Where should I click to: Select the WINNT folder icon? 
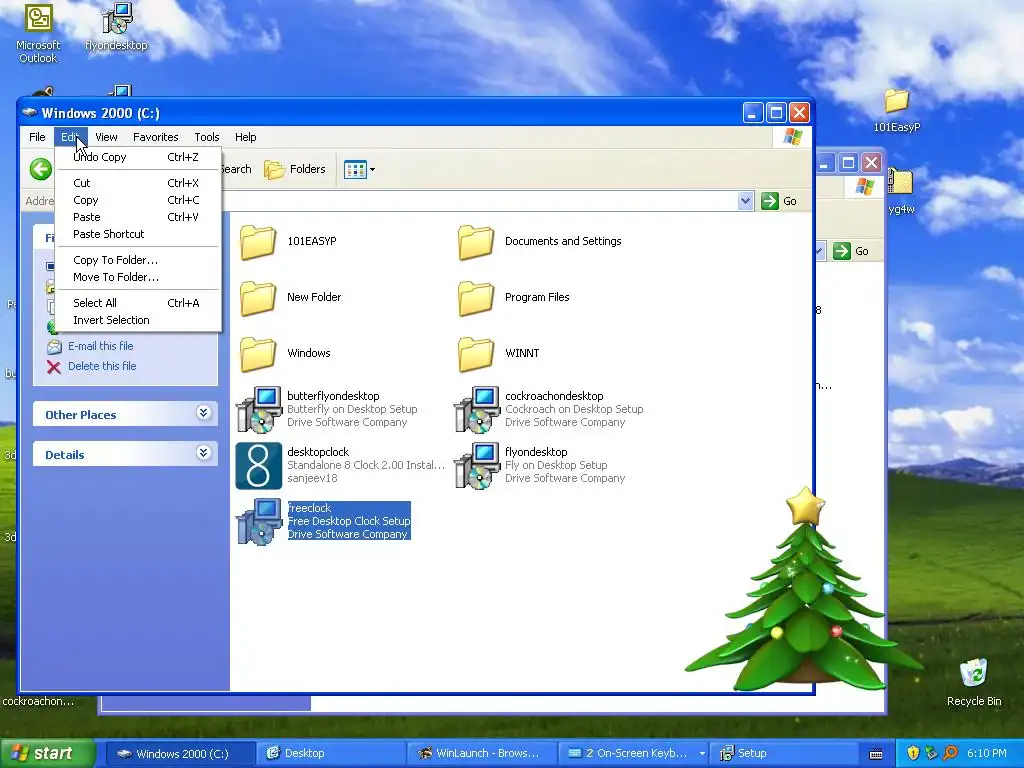point(475,353)
